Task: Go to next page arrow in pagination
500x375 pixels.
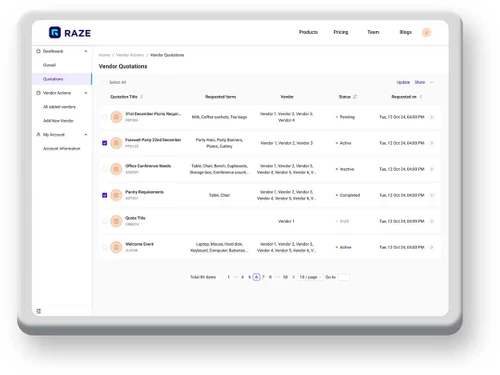Action: tap(293, 277)
